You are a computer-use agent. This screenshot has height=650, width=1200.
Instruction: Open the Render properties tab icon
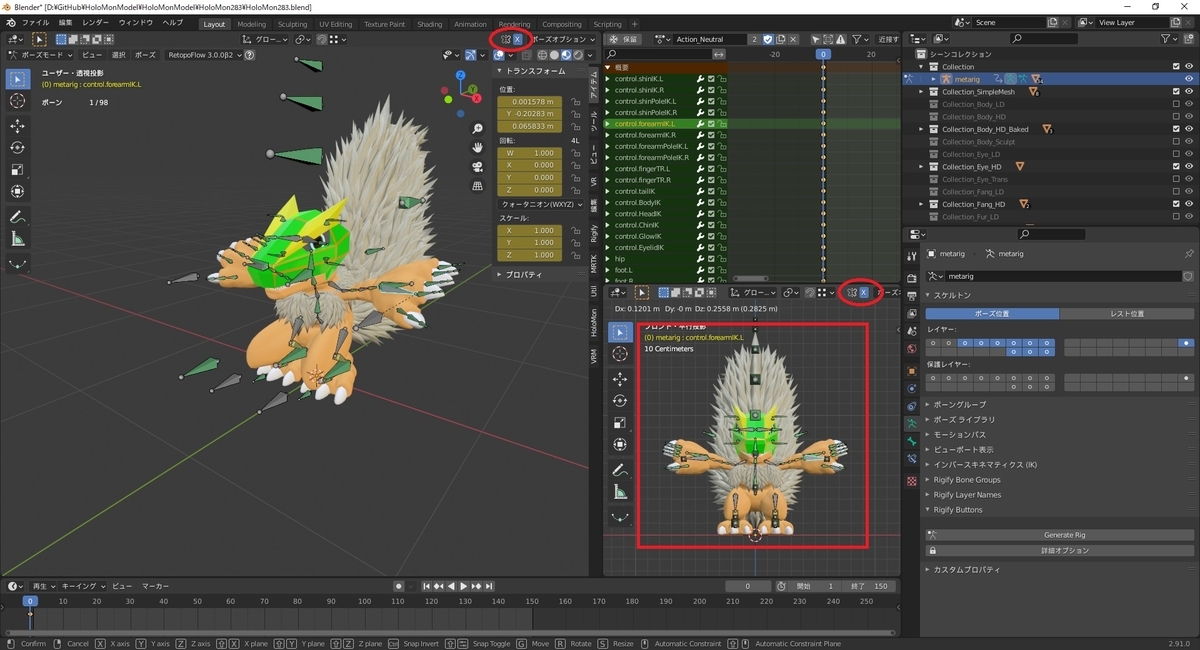tap(911, 278)
